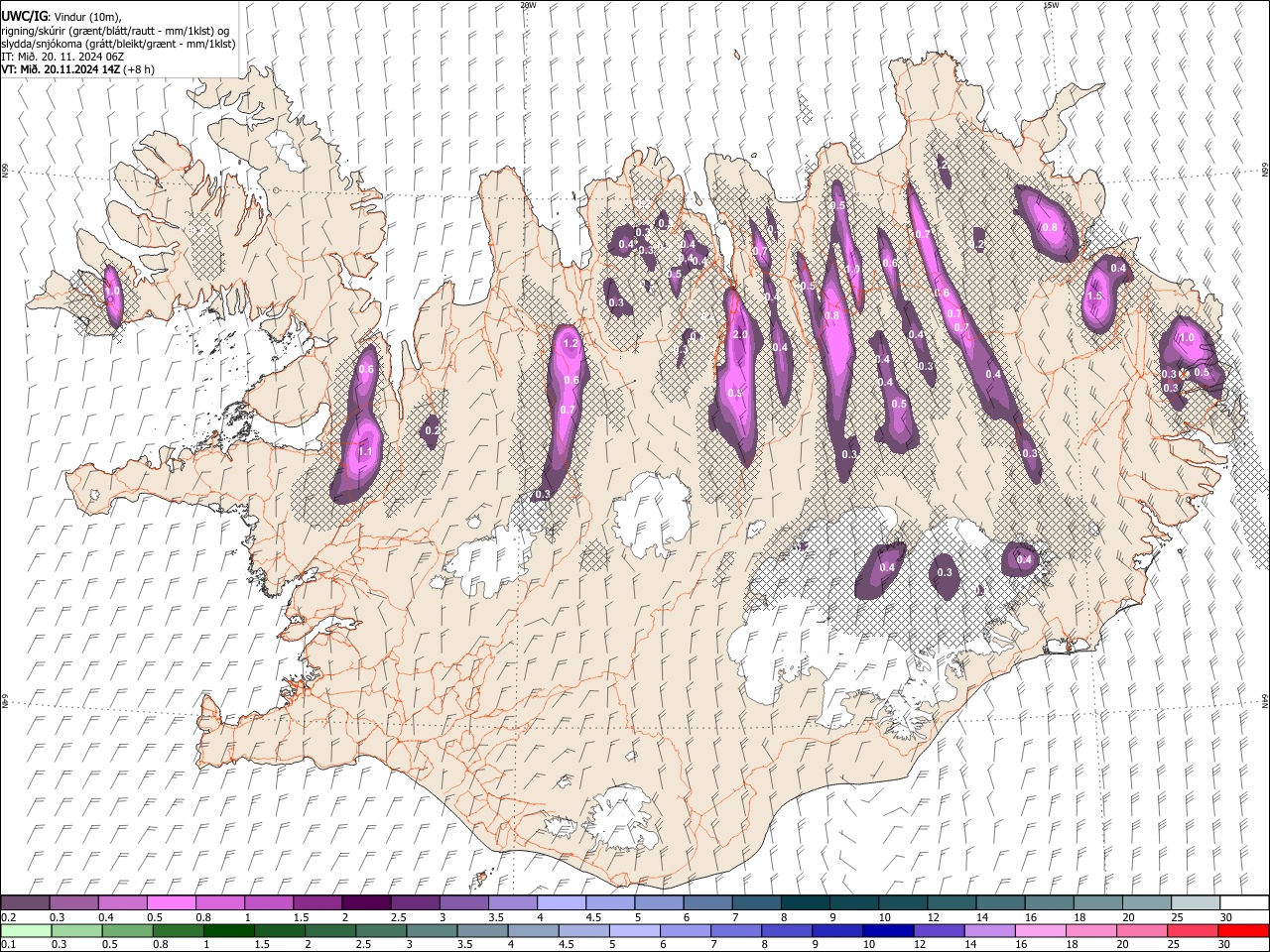
Task: Select the navy 10 swatch in lower legend
Action: [x=887, y=930]
